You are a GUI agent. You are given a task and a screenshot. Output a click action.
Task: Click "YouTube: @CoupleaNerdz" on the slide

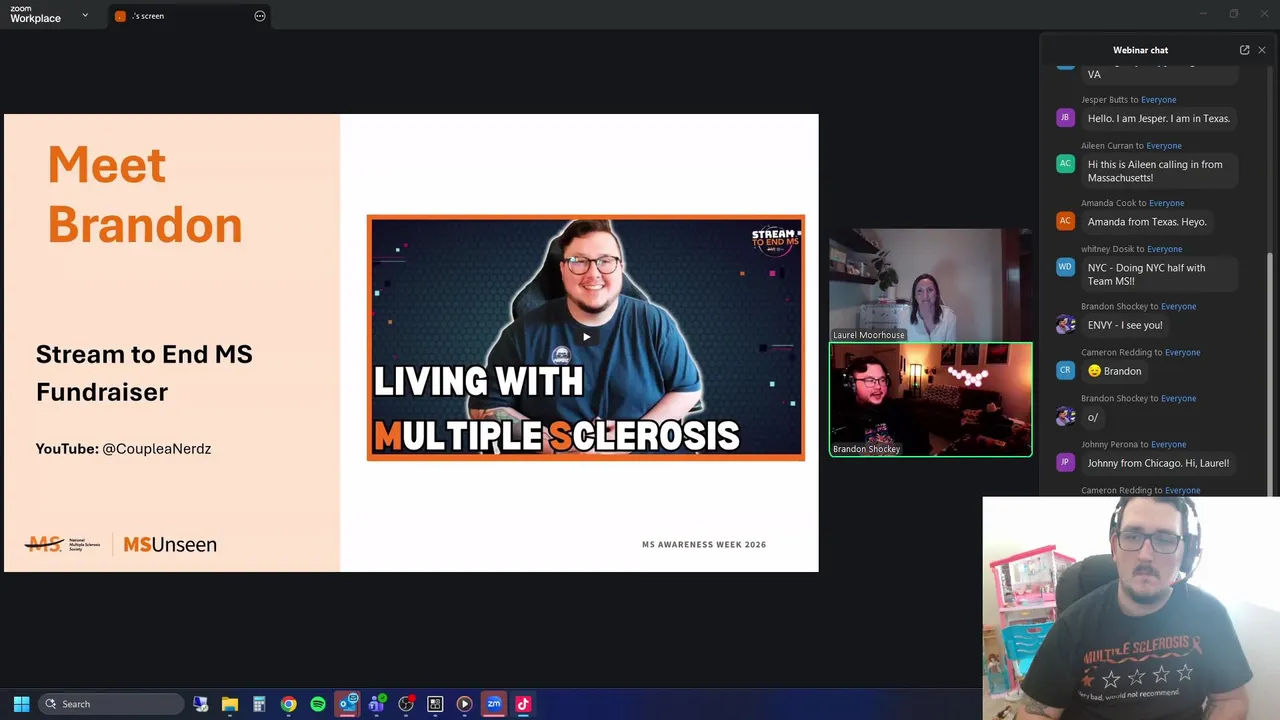123,449
